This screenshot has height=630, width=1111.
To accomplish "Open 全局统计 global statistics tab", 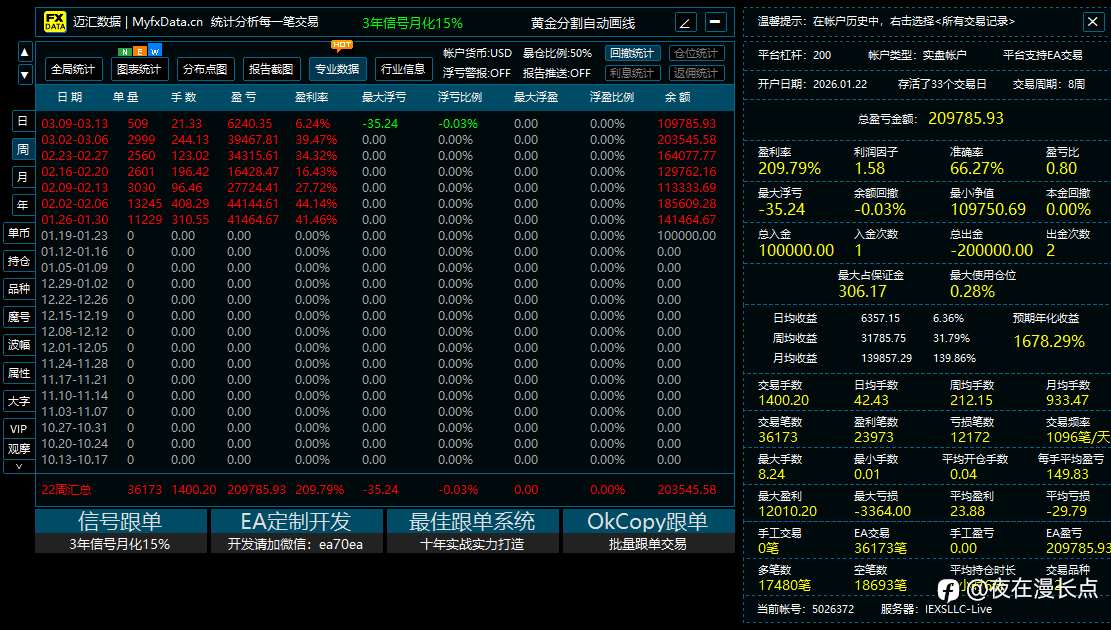I will coord(73,69).
